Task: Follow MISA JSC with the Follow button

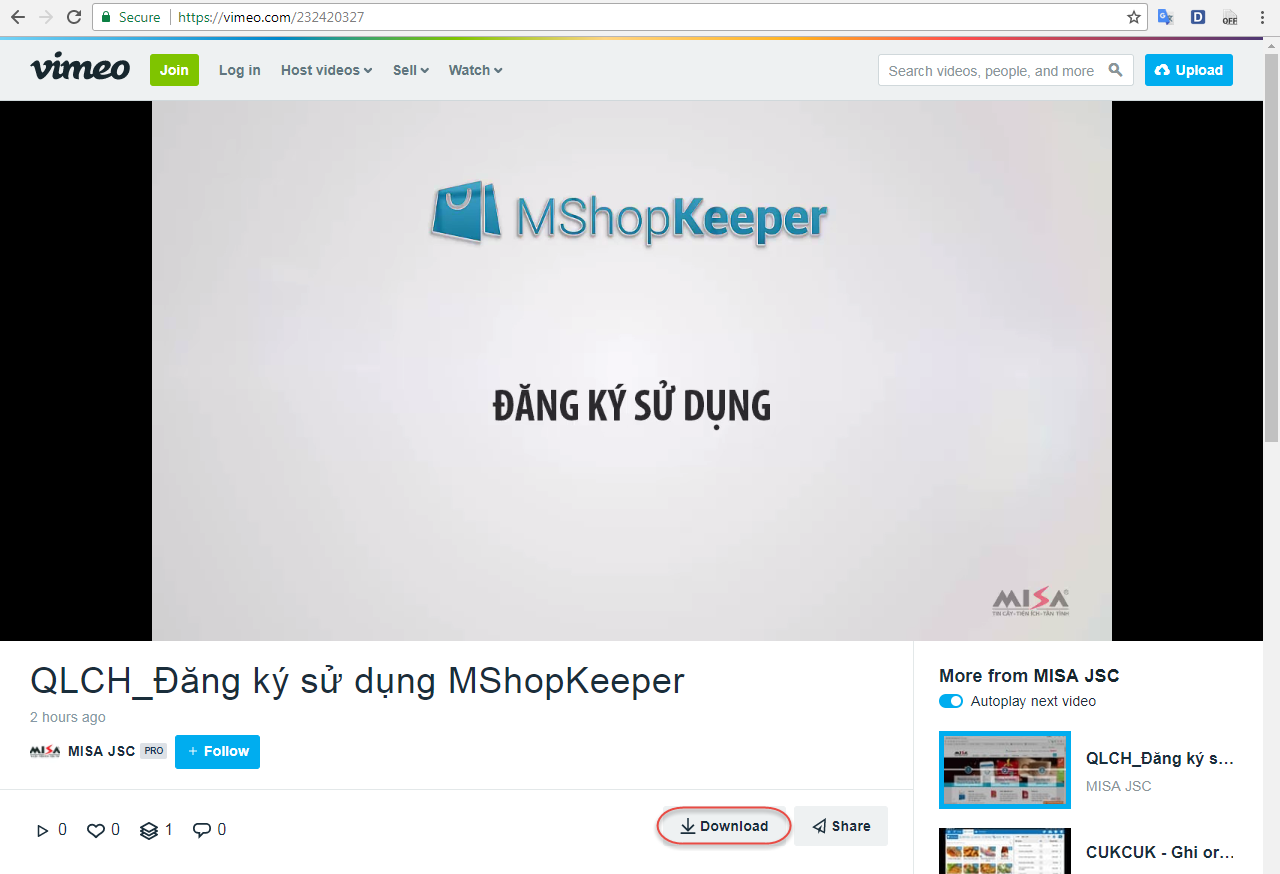Action: coord(217,752)
